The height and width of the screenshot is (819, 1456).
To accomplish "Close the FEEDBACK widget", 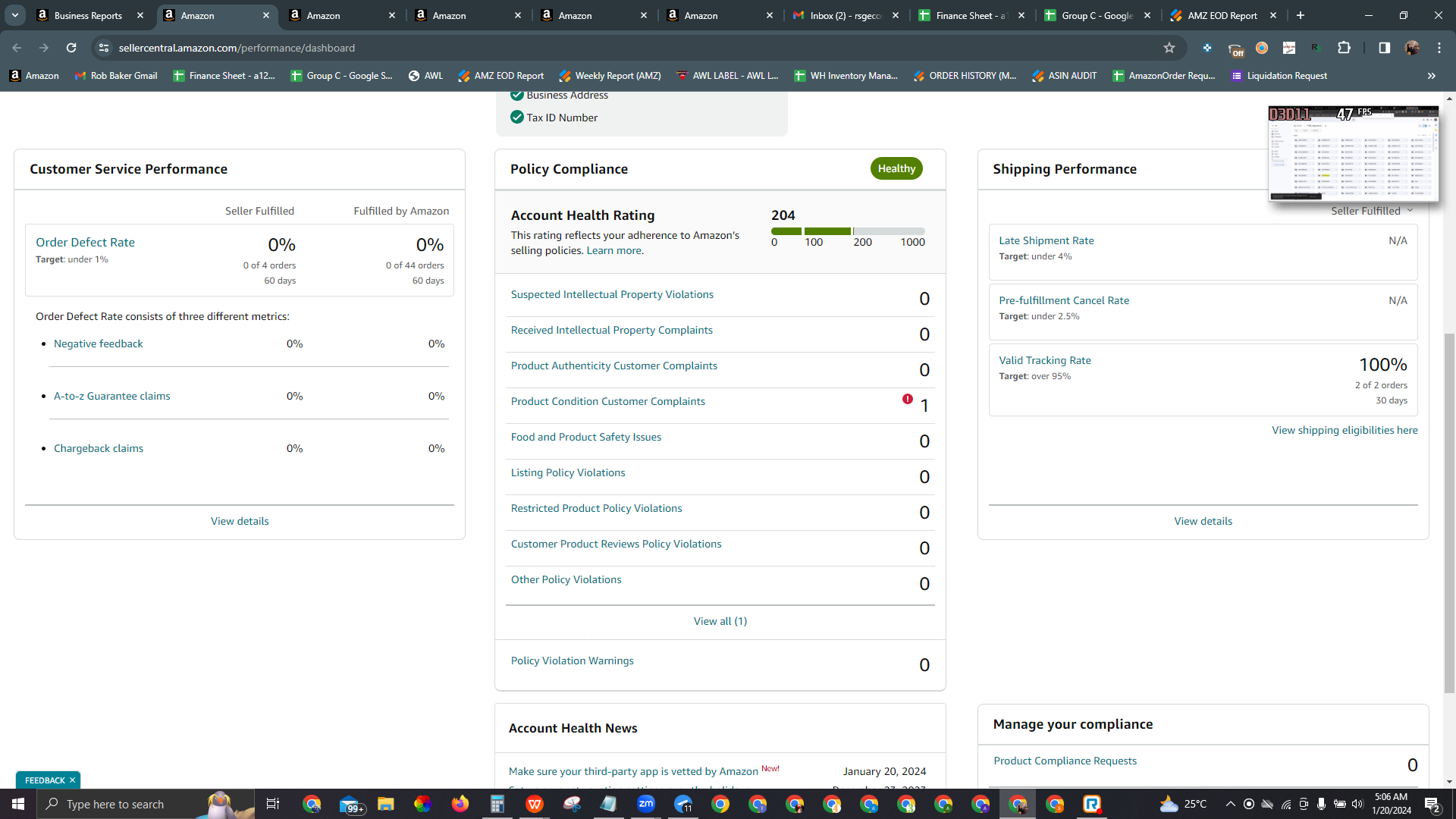I will [73, 780].
